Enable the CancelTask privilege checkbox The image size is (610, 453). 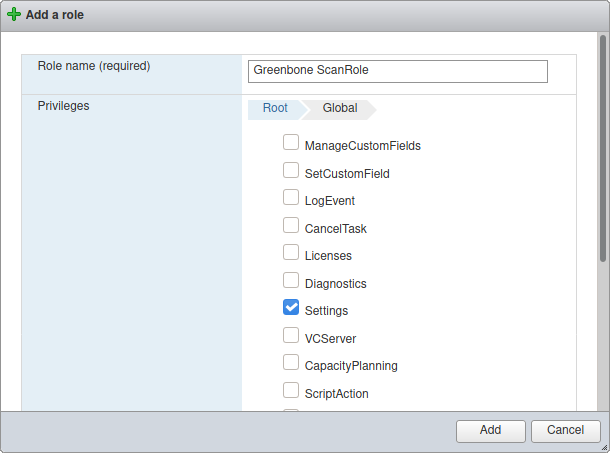291,226
